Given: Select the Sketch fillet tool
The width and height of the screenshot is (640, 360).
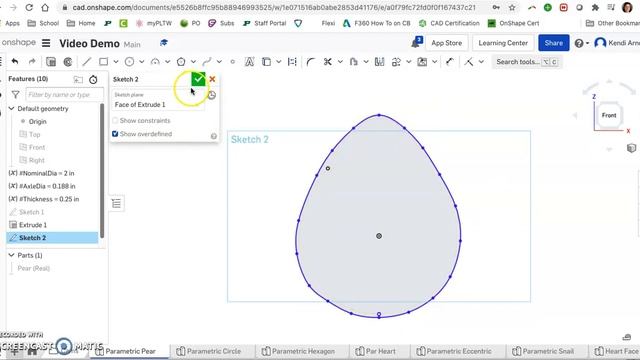Looking at the screenshot, I should pos(310,62).
